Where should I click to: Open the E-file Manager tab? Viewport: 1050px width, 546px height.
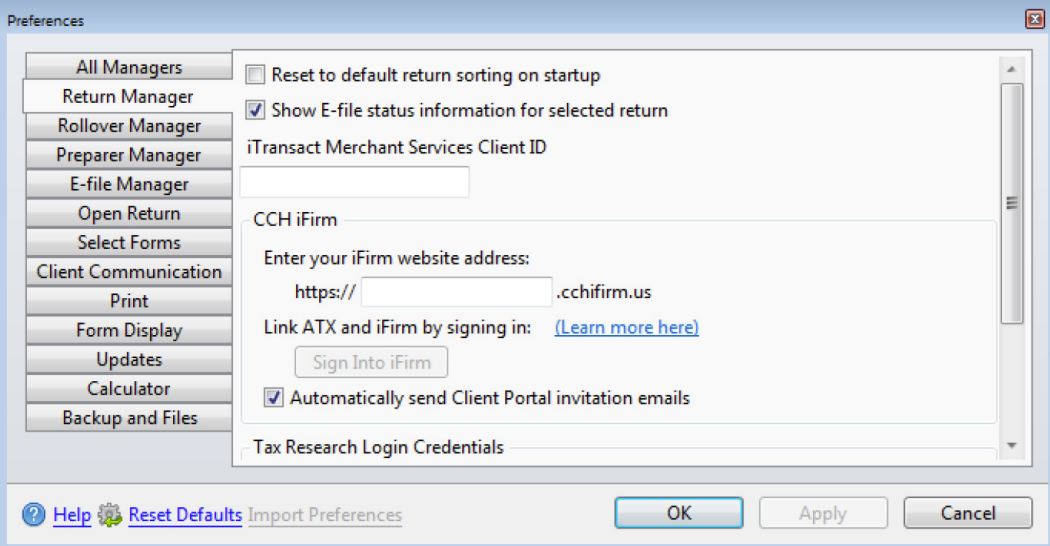129,184
